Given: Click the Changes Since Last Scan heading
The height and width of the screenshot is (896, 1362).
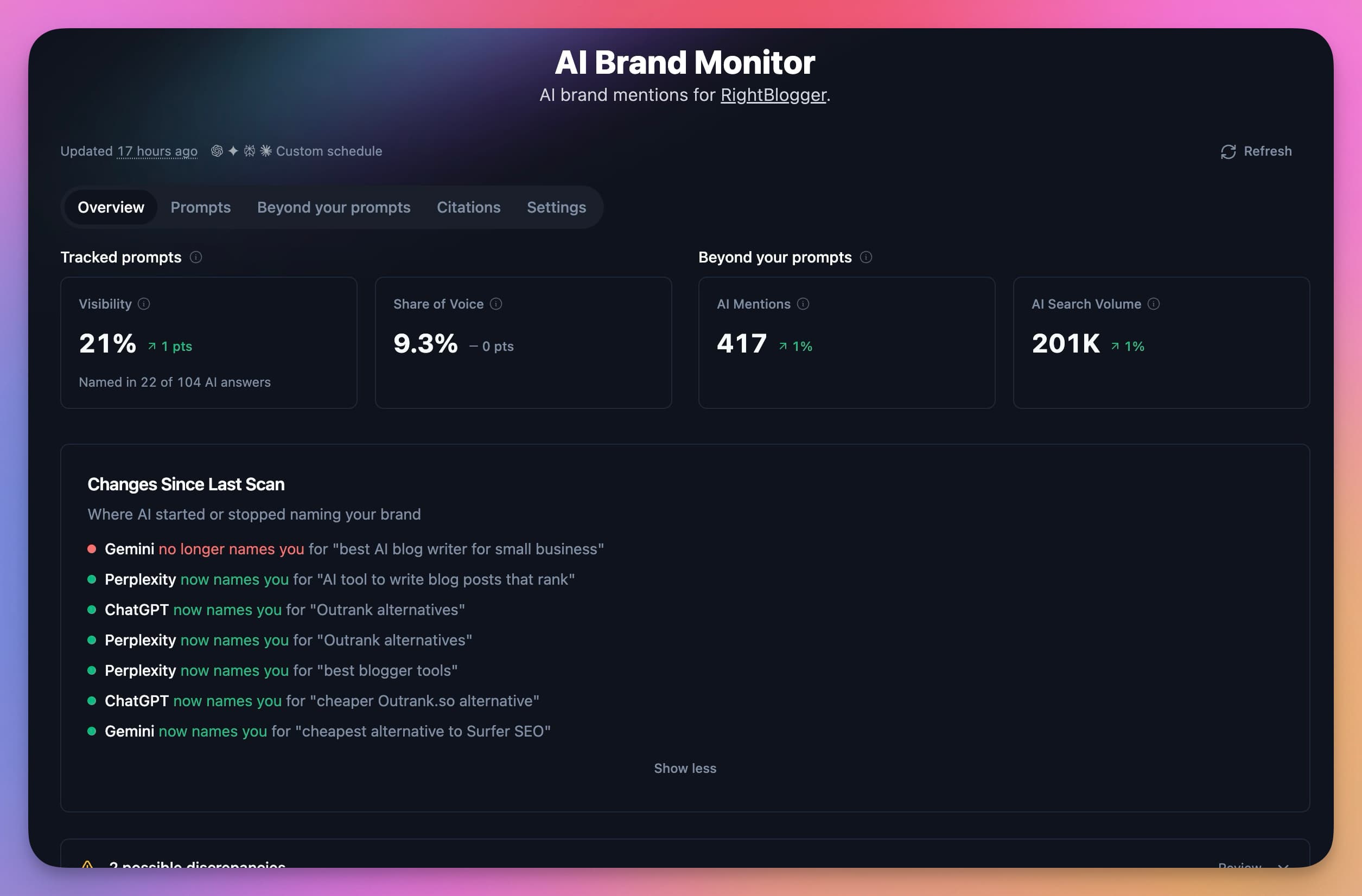Looking at the screenshot, I should pos(186,485).
